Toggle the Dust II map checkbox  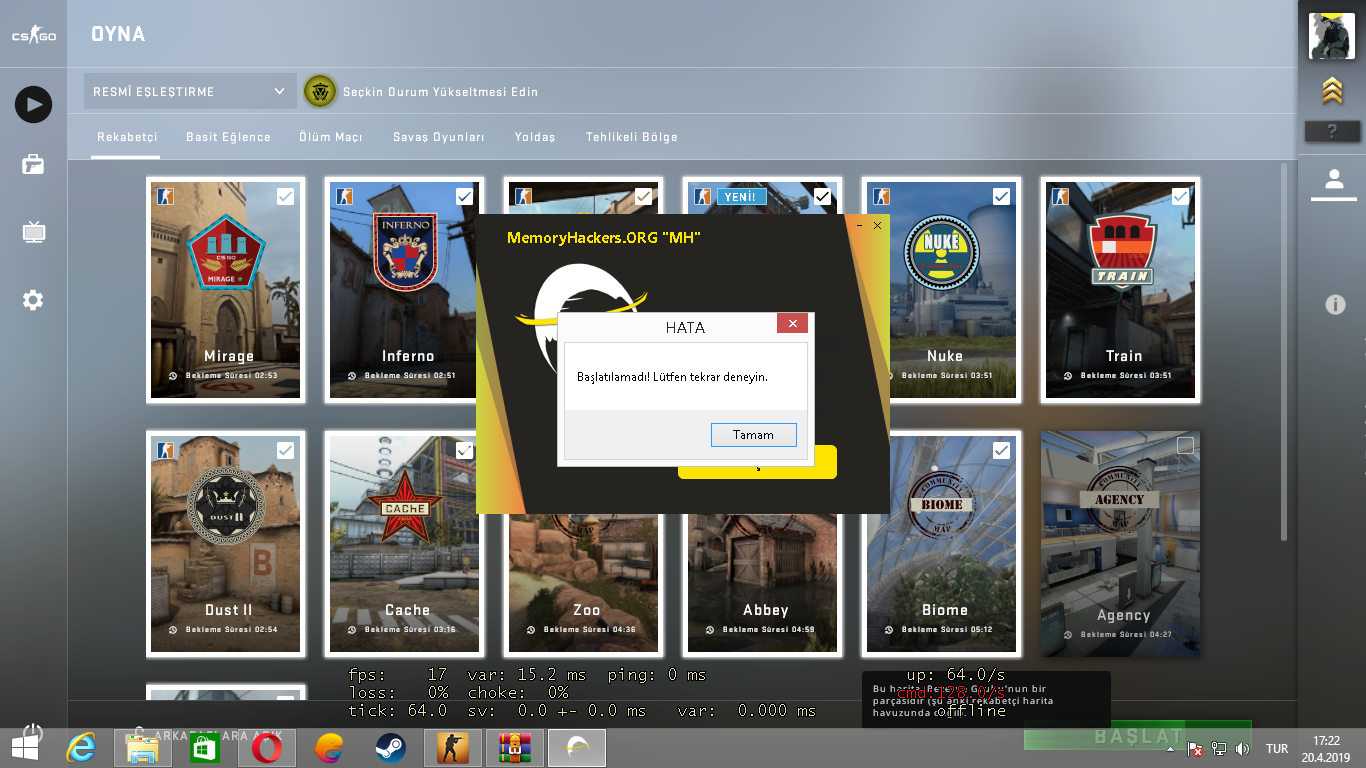click(x=285, y=451)
